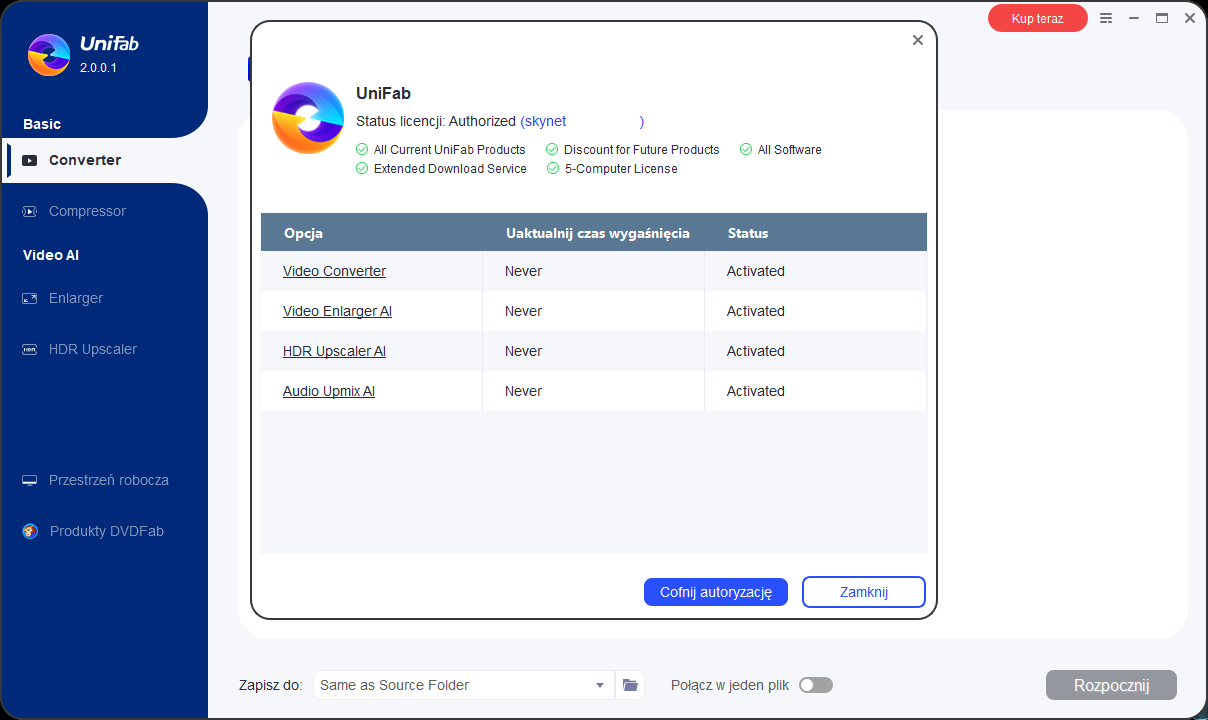Image resolution: width=1208 pixels, height=720 pixels.
Task: Click Never in the Video Converter row
Action: click(523, 271)
